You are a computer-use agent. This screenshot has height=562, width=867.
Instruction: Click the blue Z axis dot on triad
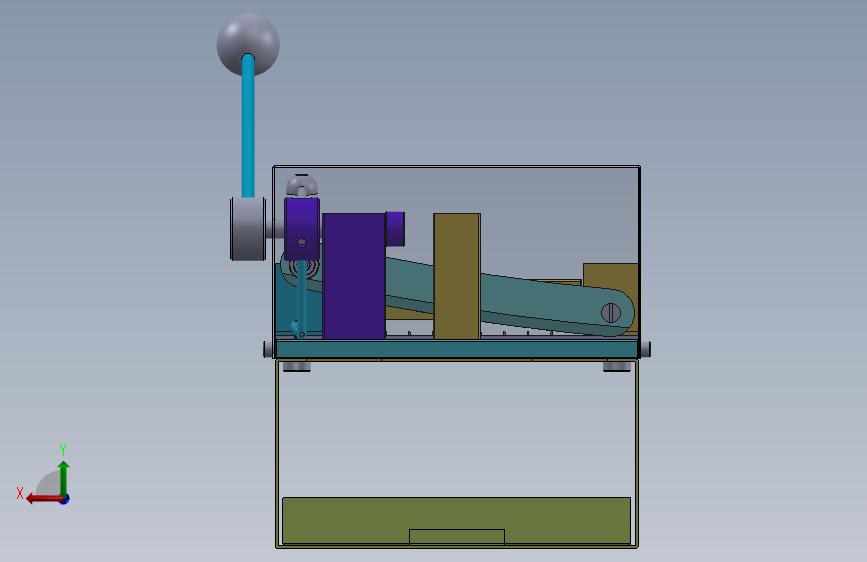click(x=65, y=499)
